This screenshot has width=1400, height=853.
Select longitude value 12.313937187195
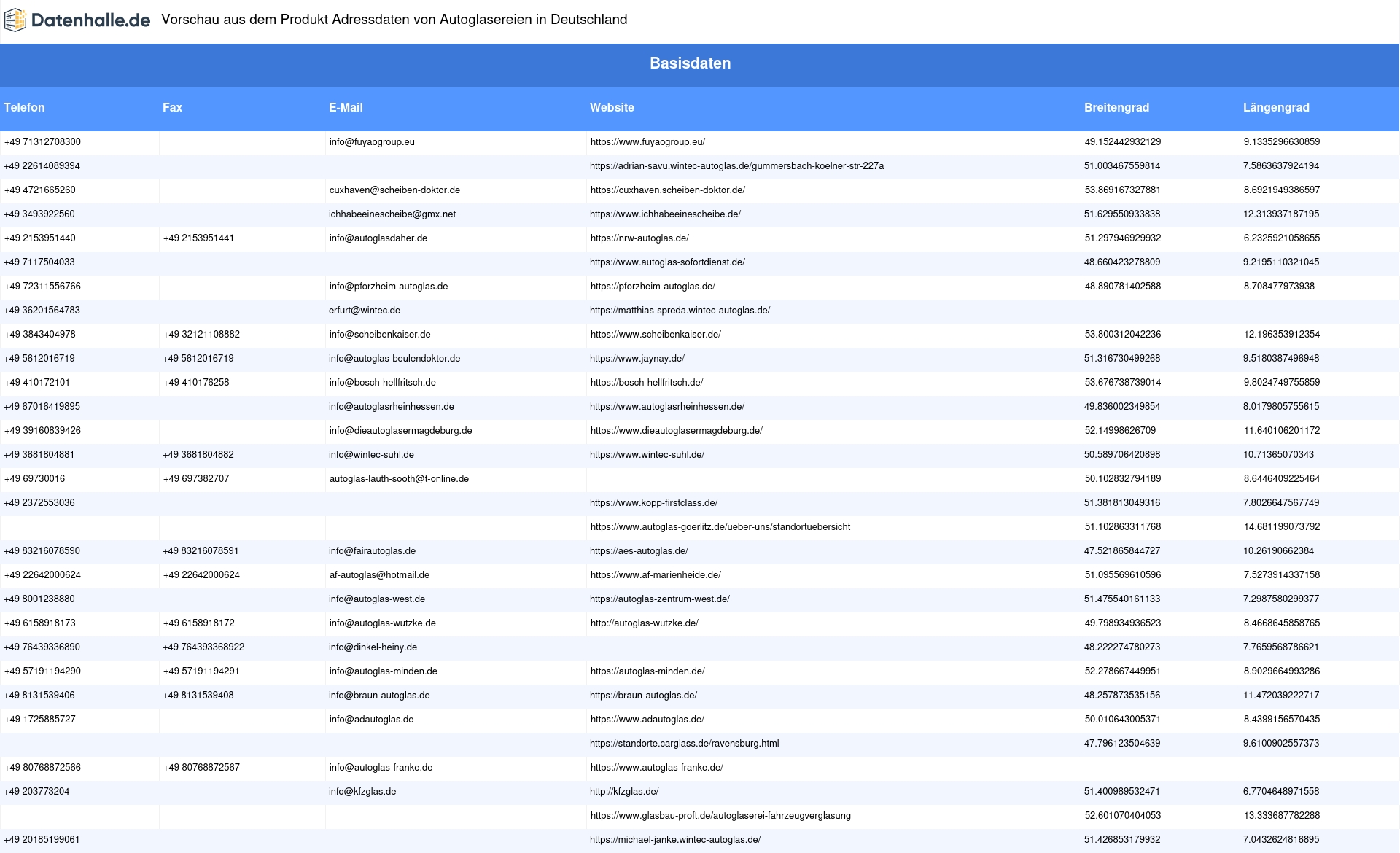(1281, 214)
